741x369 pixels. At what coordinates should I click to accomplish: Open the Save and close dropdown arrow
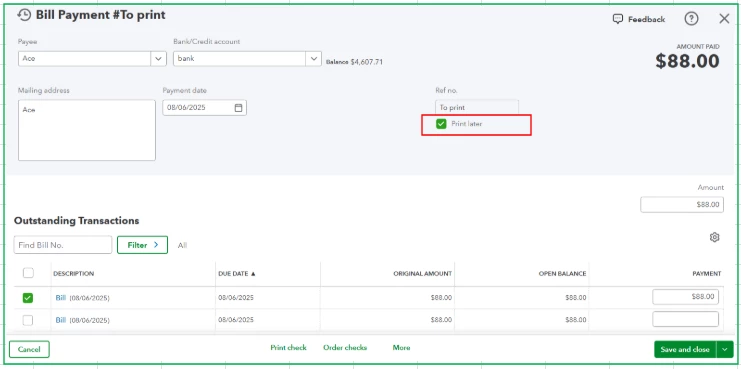click(x=725, y=350)
